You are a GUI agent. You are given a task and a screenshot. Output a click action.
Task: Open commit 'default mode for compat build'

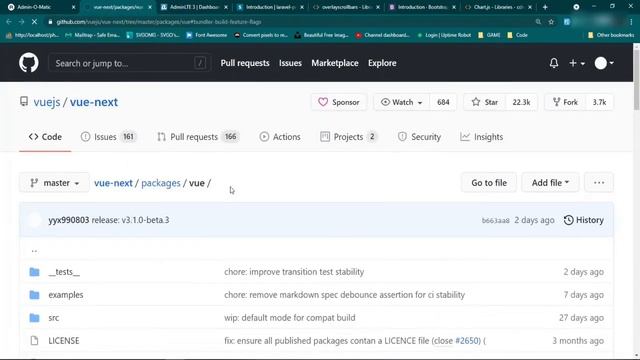[x=290, y=318]
